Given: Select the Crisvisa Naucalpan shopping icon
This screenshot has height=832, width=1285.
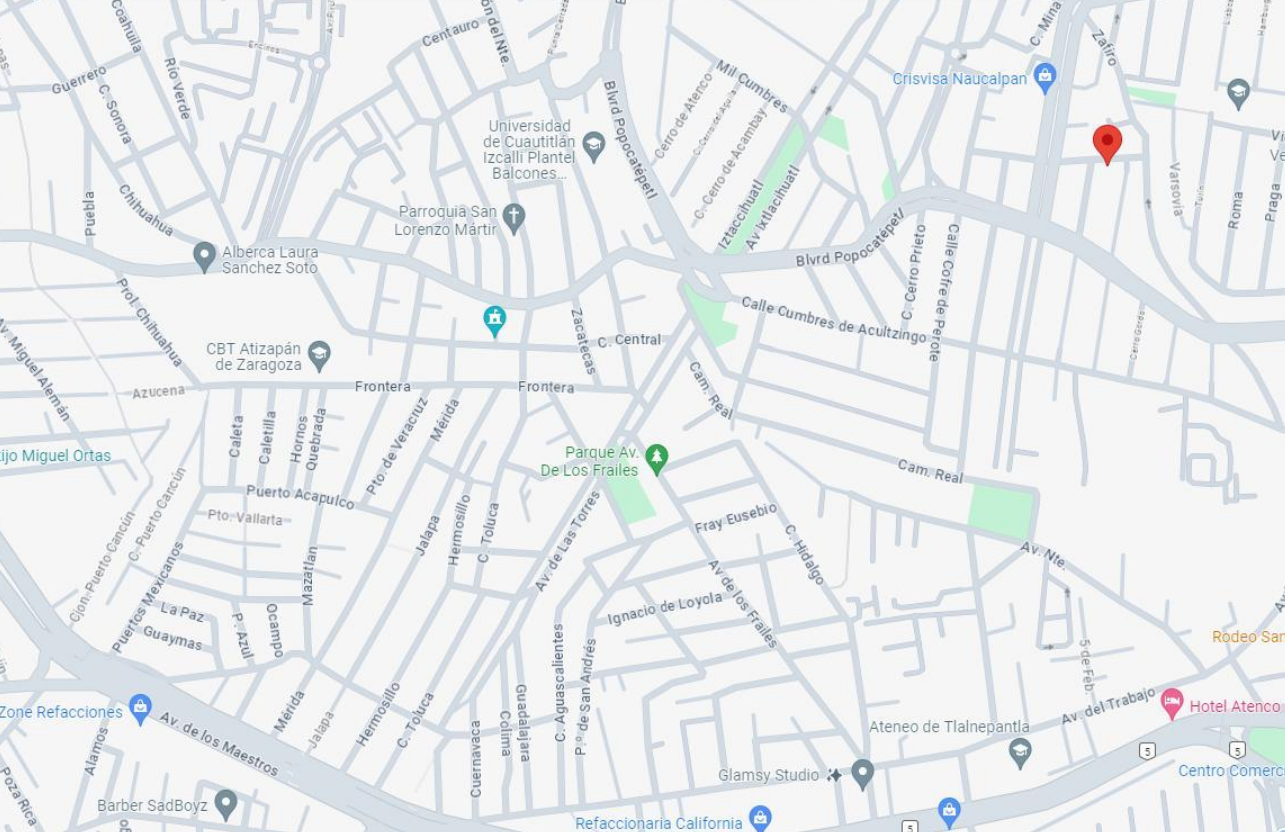Looking at the screenshot, I should click(x=1045, y=77).
